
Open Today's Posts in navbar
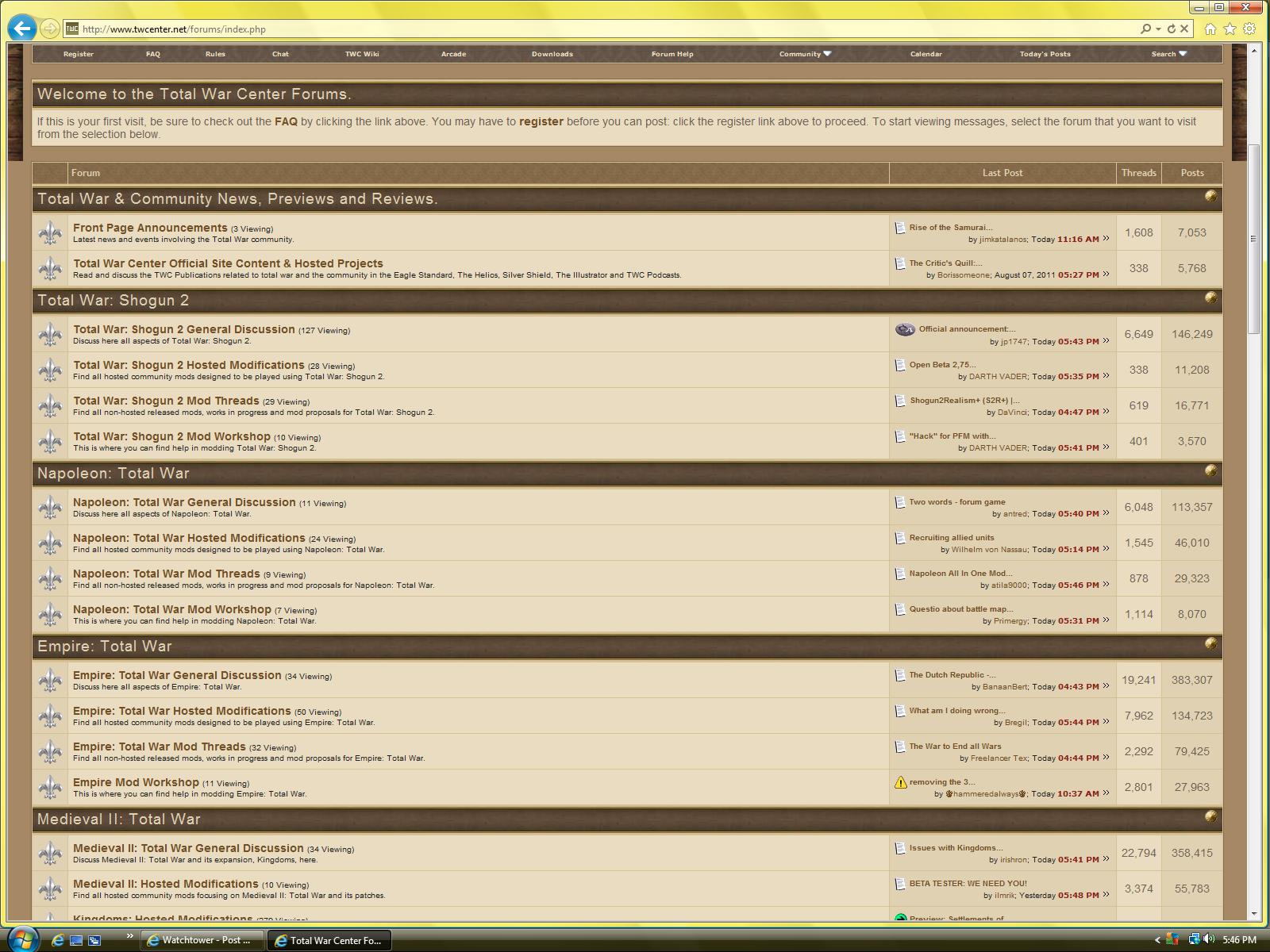click(x=1045, y=54)
